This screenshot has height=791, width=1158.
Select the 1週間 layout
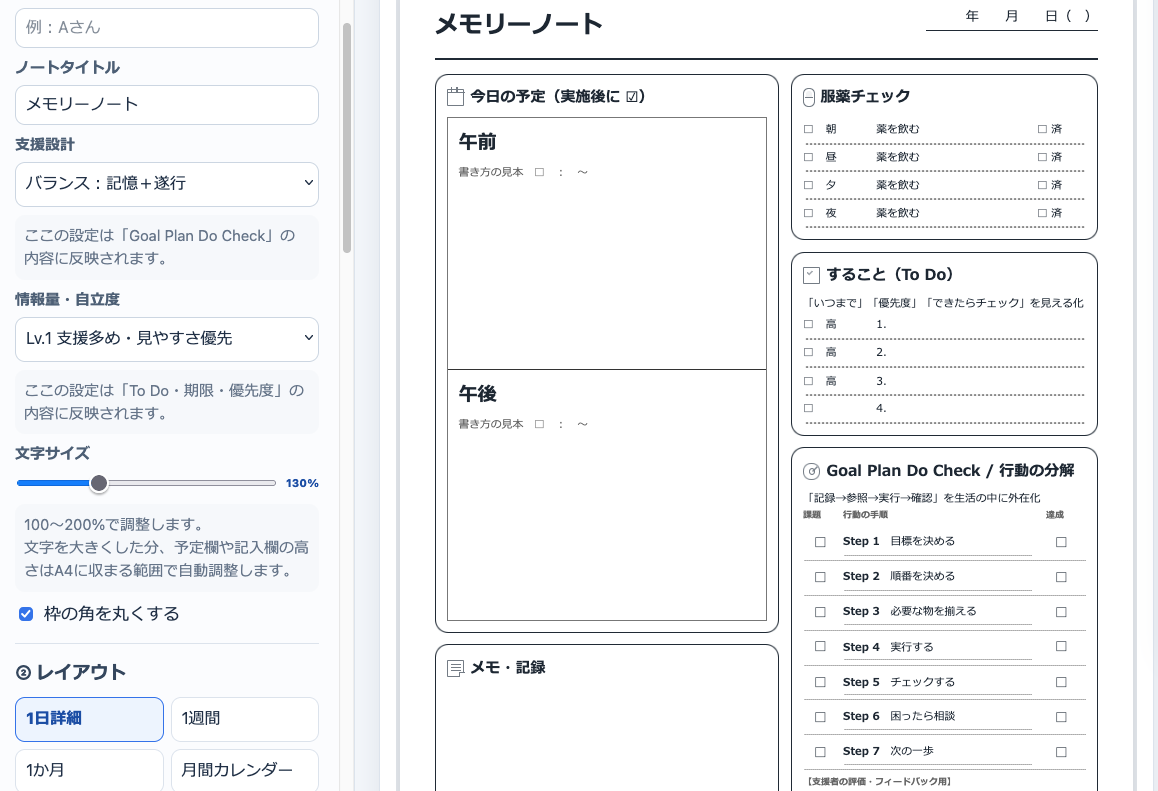pyautogui.click(x=244, y=719)
